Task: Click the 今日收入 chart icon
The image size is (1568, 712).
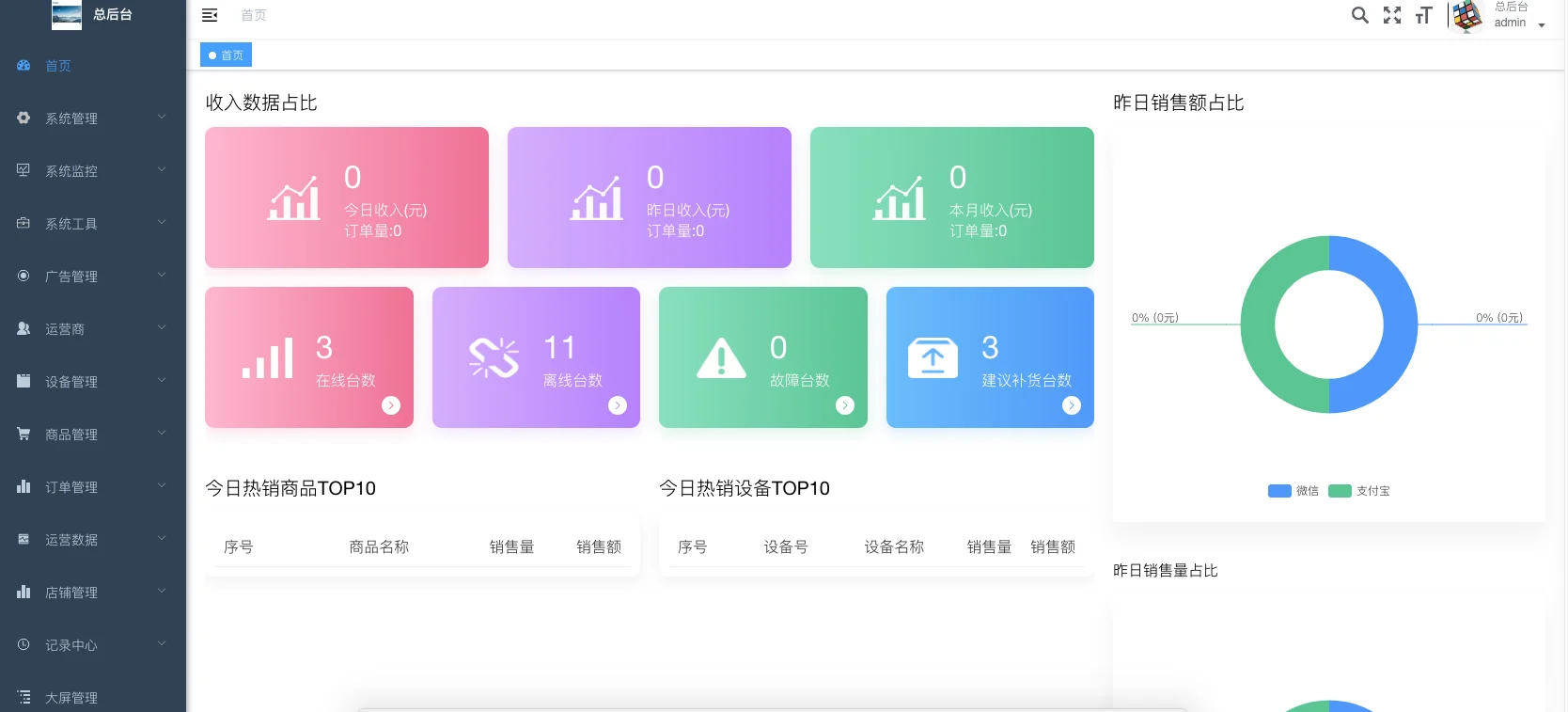Action: tap(294, 198)
